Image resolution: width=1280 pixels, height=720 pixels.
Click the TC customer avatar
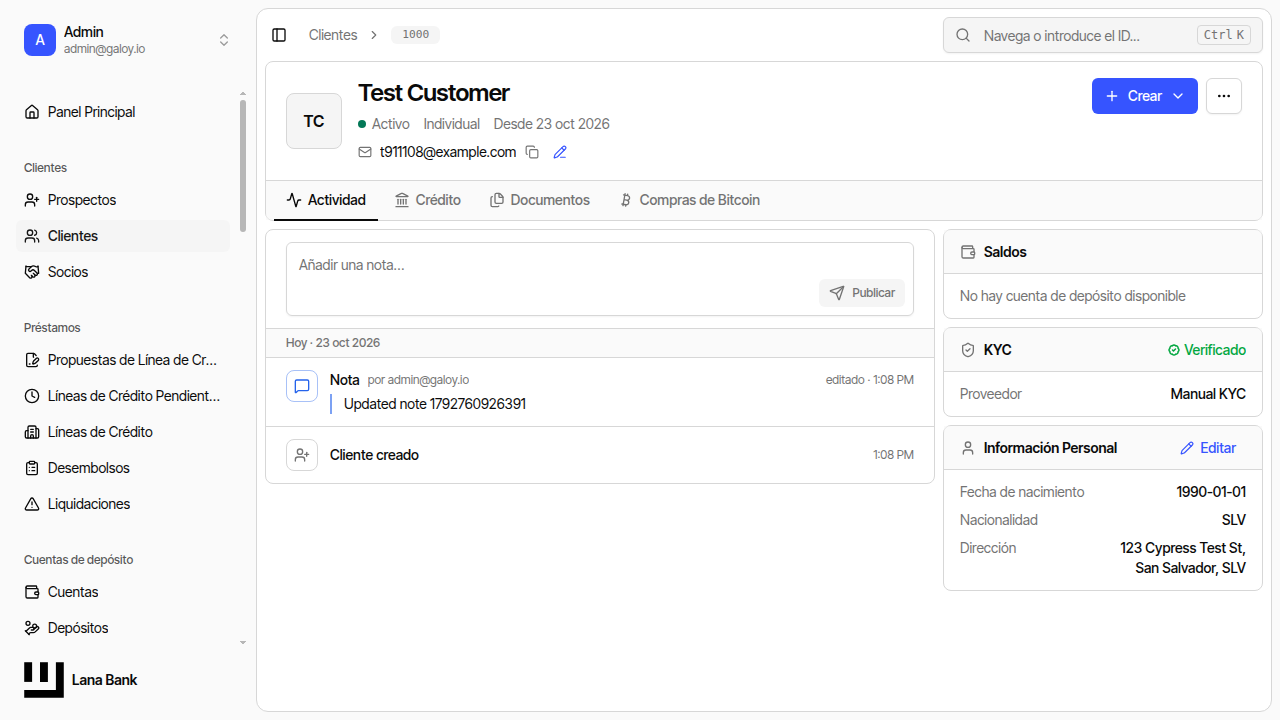[x=314, y=121]
